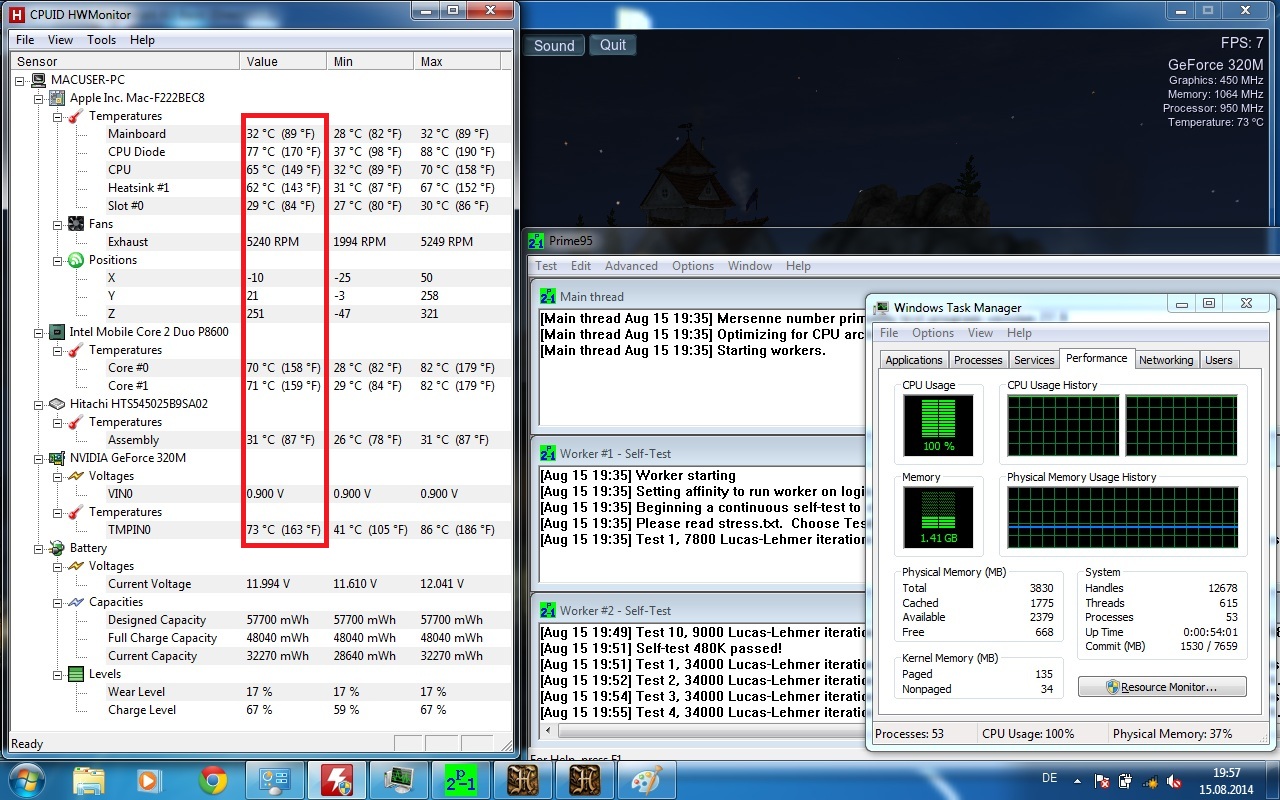Click the Quit button in the benchmark window
This screenshot has width=1280, height=800.
[613, 45]
